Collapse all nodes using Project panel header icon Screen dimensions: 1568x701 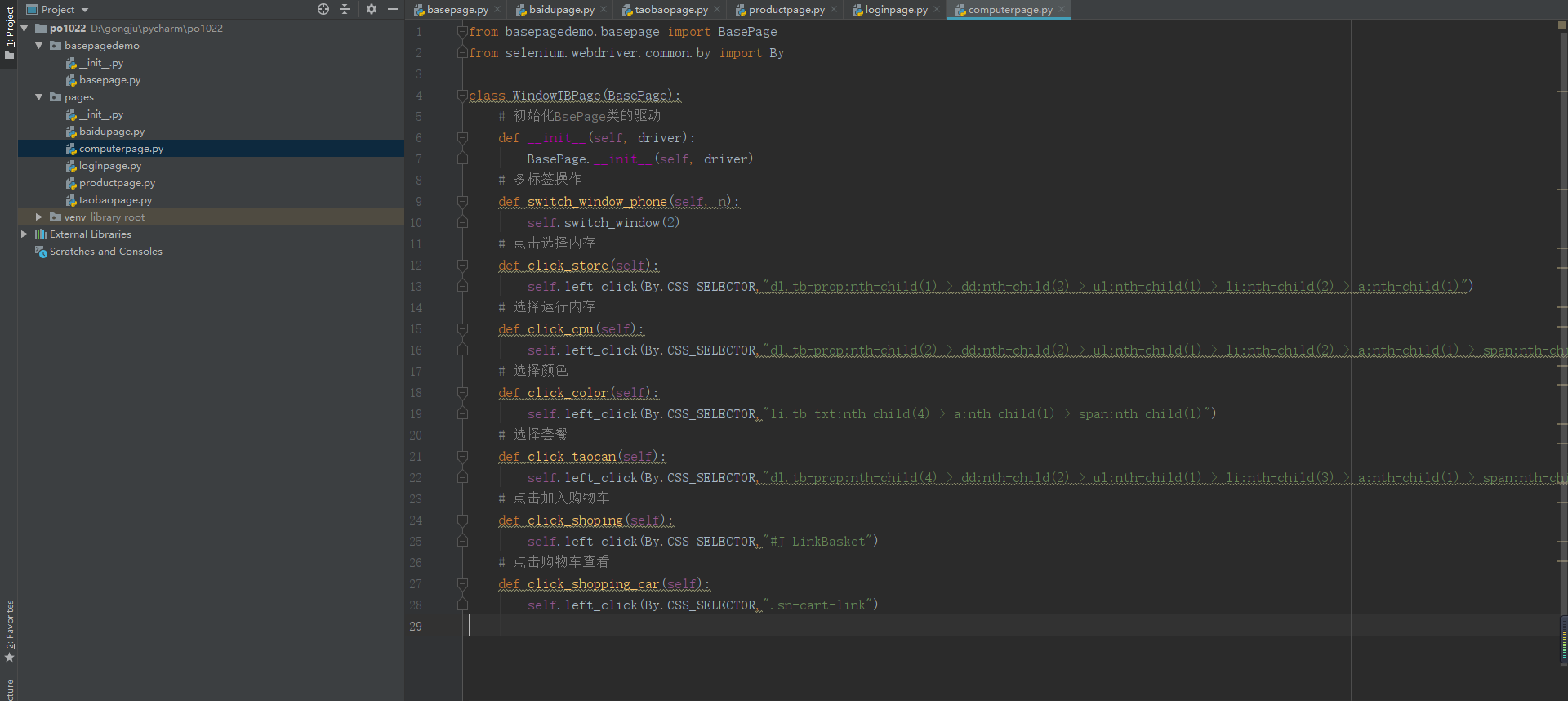click(345, 9)
